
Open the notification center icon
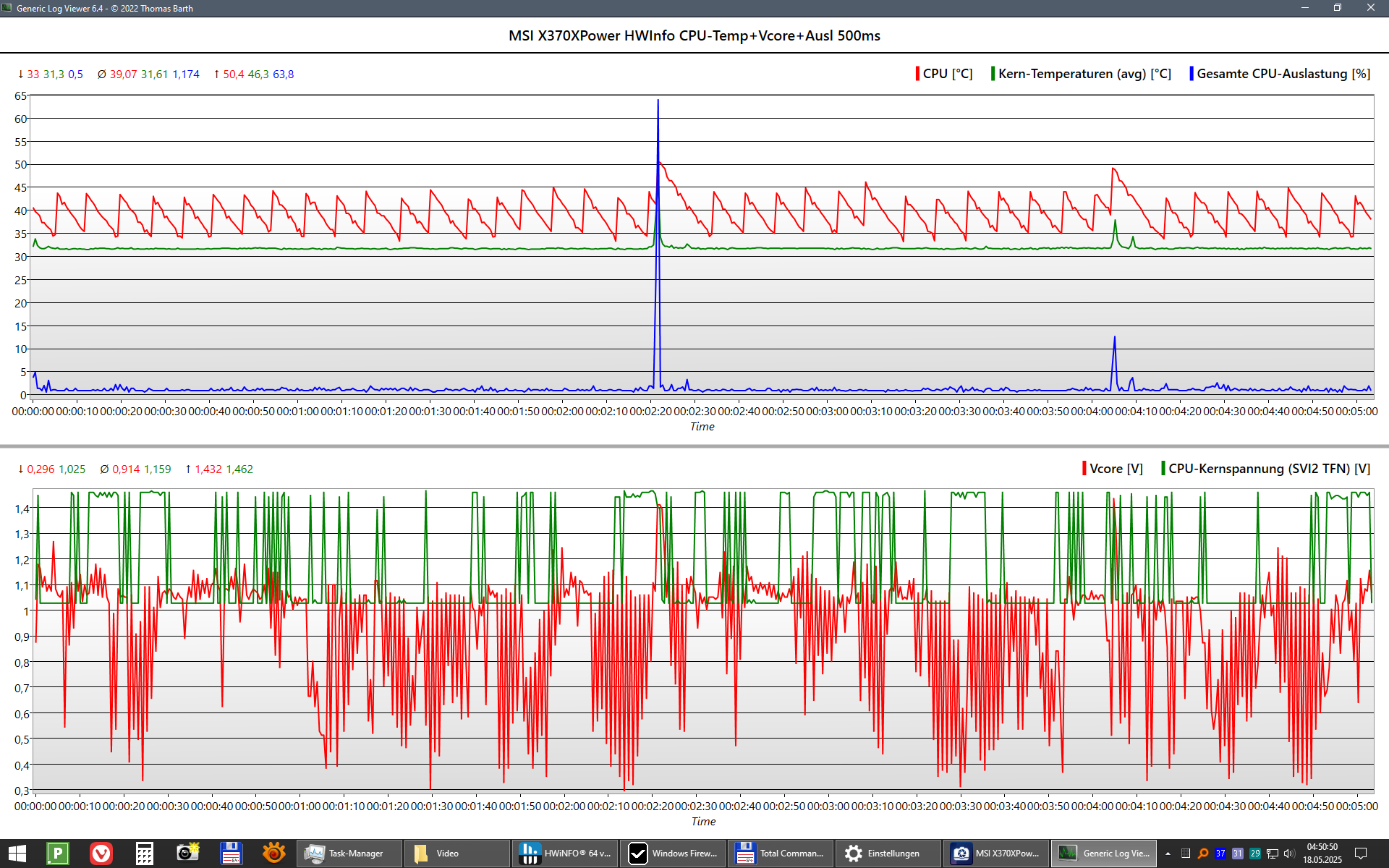click(x=1360, y=854)
